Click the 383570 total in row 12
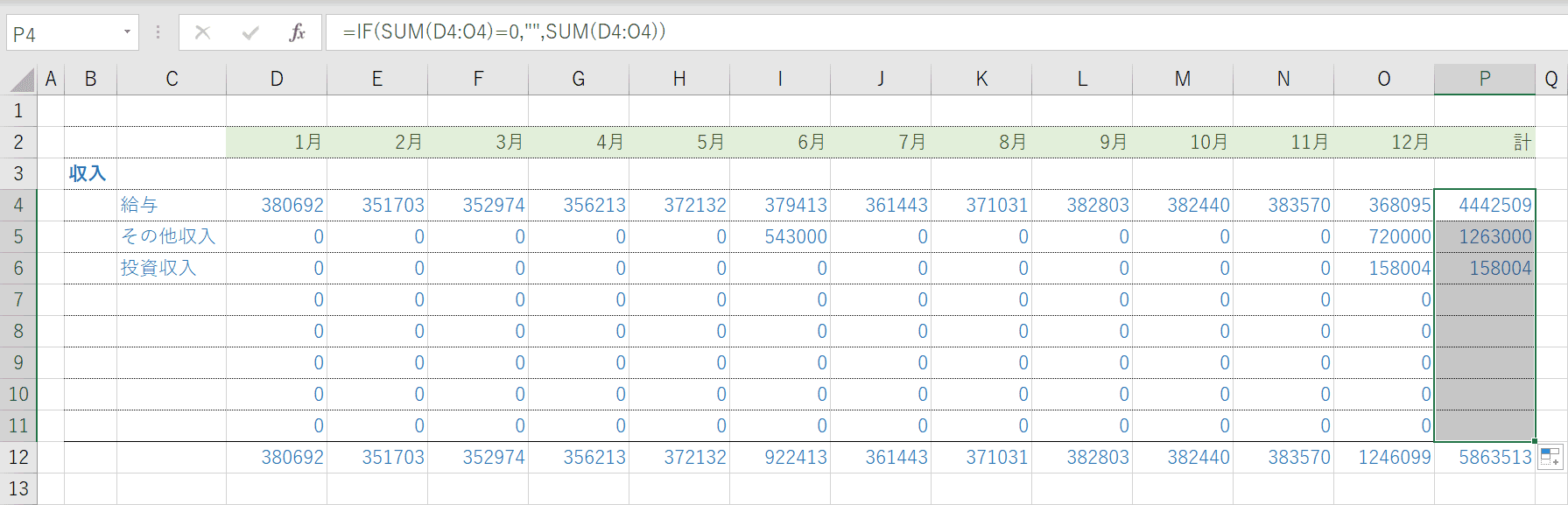Image resolution: width=1568 pixels, height=505 pixels. click(x=1283, y=458)
